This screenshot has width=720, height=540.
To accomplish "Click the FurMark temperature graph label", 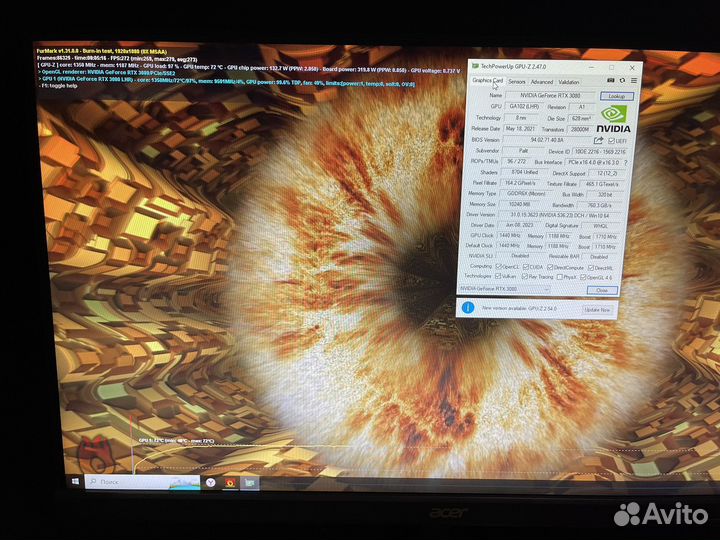I will [176, 441].
